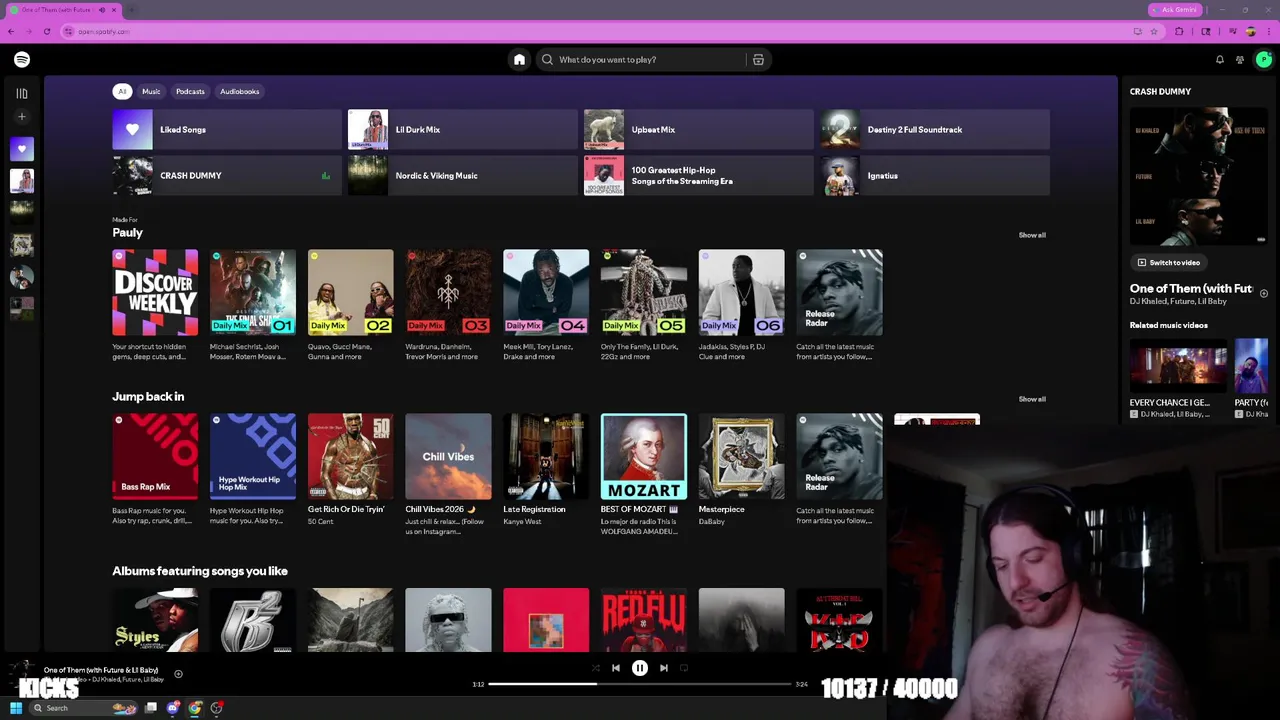Open the Chrome three-dot menu
The height and width of the screenshot is (720, 1280).
click(1269, 31)
